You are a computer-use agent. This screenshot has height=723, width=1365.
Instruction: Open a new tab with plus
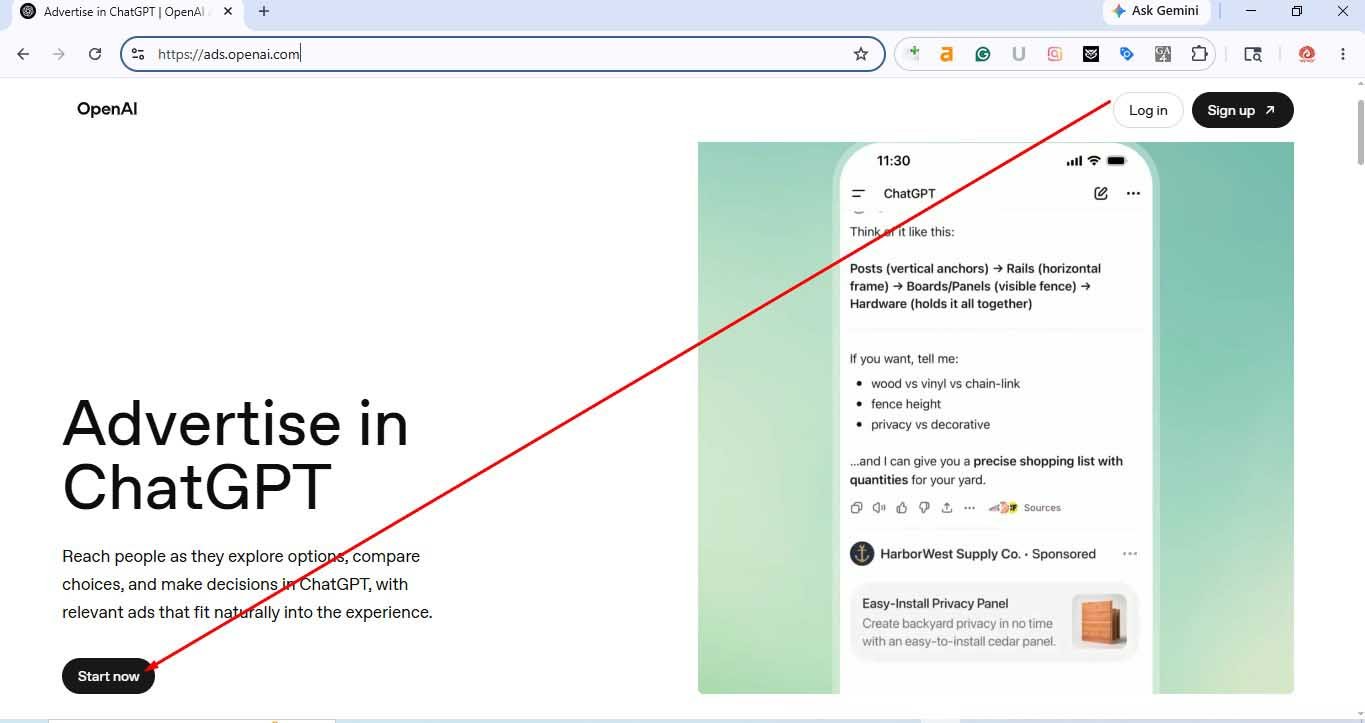tap(264, 12)
